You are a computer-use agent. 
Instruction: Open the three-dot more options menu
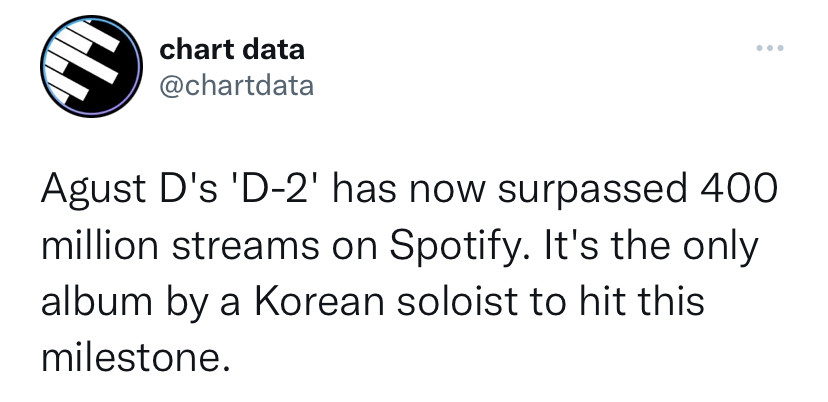click(770, 48)
